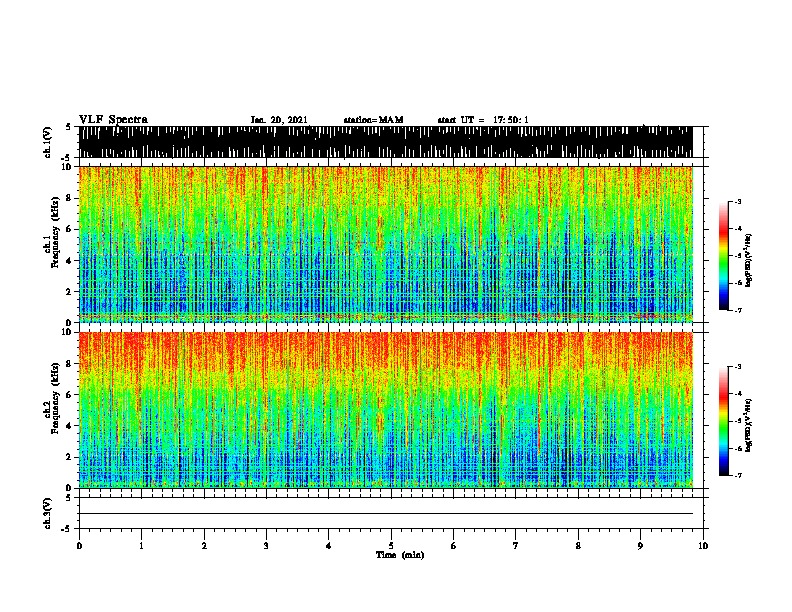Click the ch.1 "Frequency (kHz)" axis label
Image resolution: width=792 pixels, height=612 pixels.
point(55,233)
